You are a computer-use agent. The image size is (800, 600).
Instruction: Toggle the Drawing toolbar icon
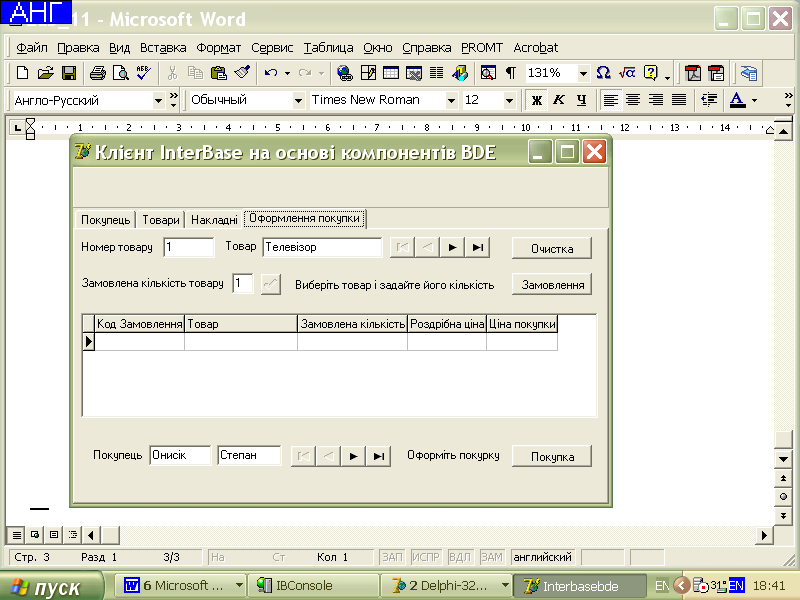(460, 73)
